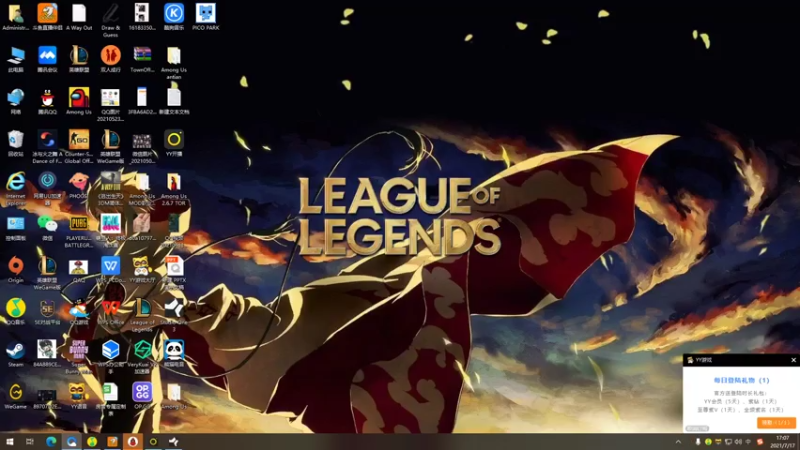800x450 pixels.
Task: Click the orange claim button in the YY popup
Action: tap(776, 422)
